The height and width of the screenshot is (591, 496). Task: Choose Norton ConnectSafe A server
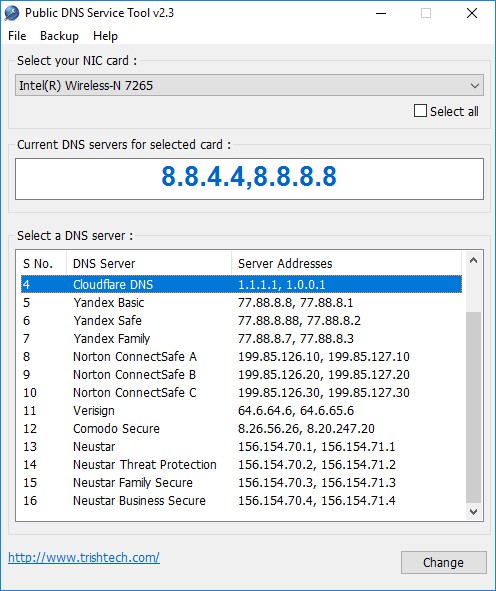[241, 357]
